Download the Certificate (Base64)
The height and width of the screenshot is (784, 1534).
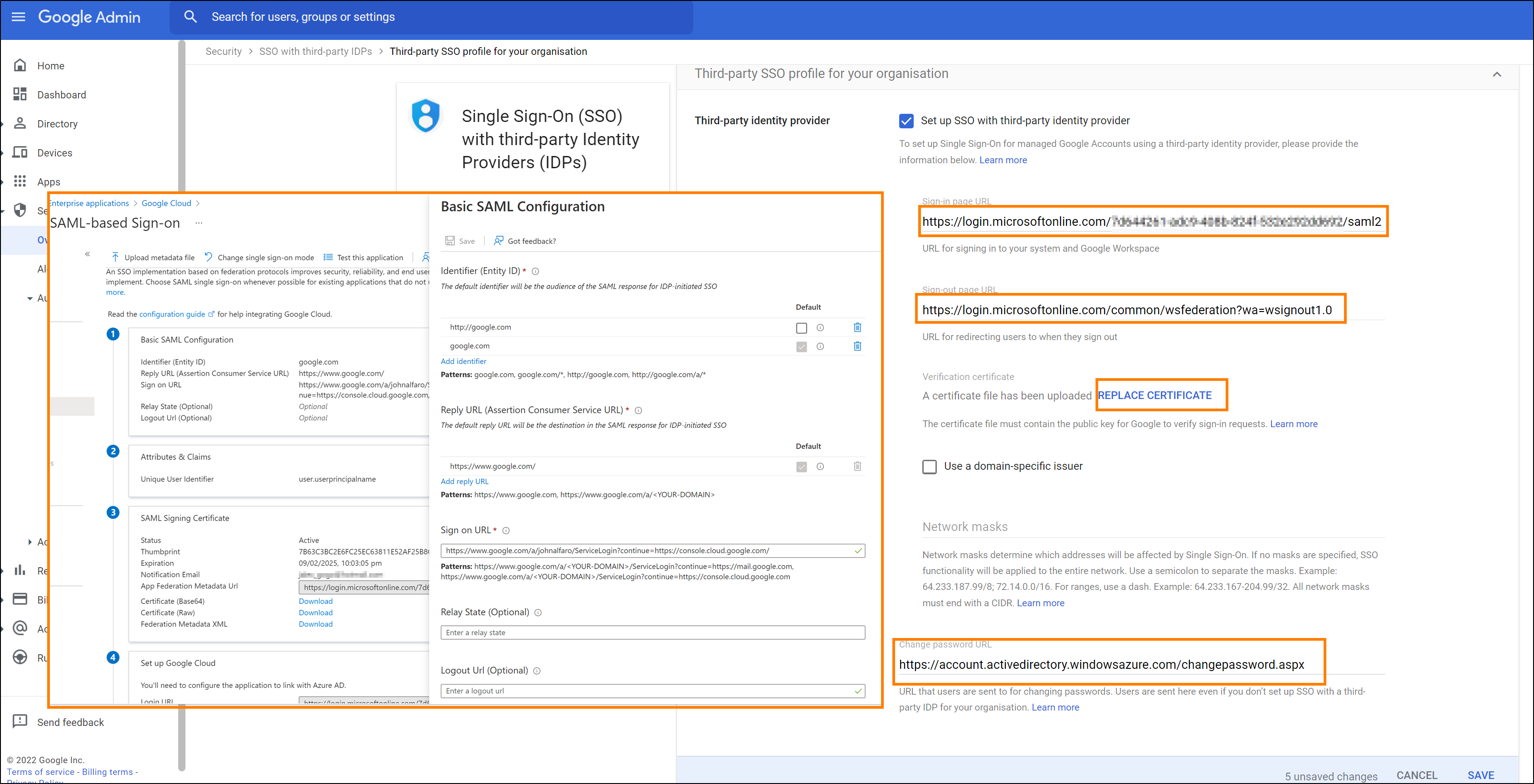[x=316, y=601]
